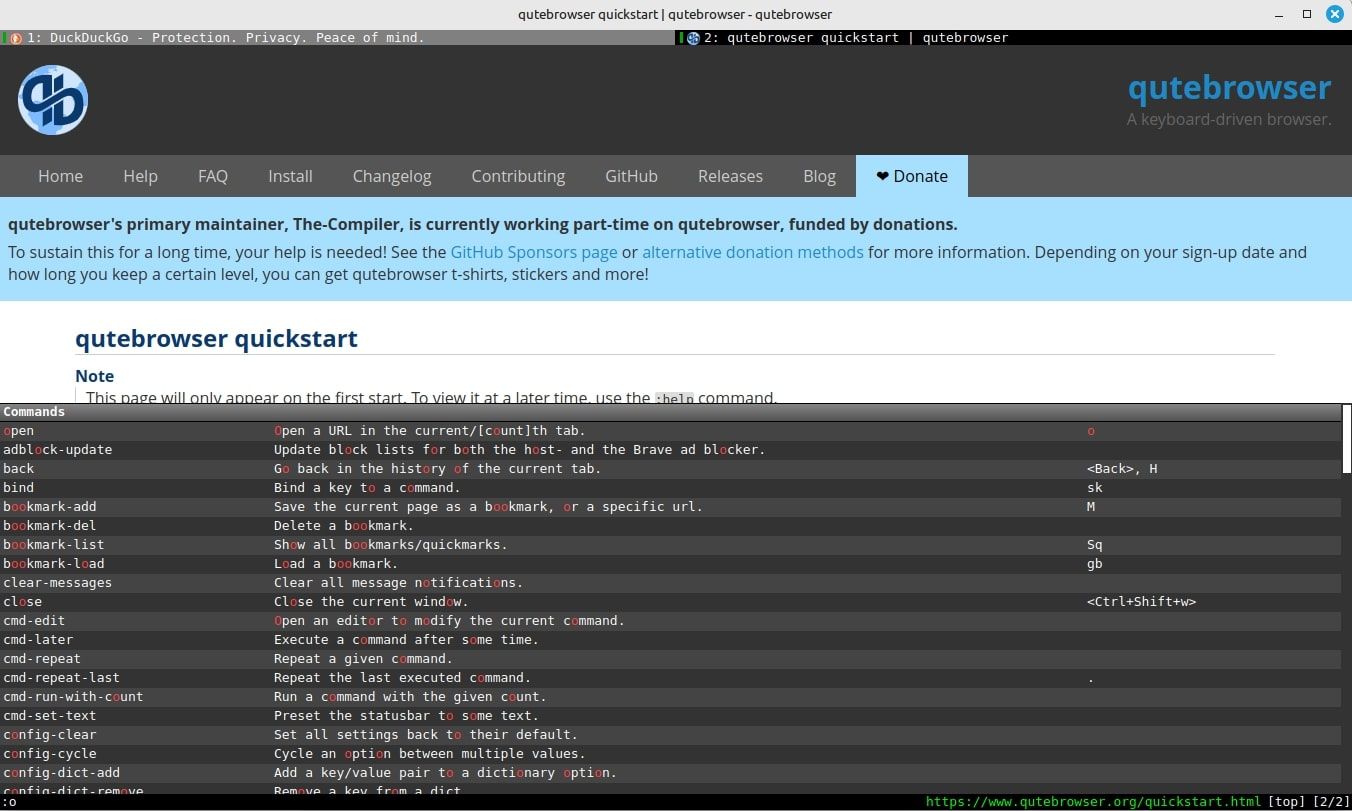Screen dimensions: 1352x811
Task: Open the FAQ navigation link
Action: click(x=213, y=176)
